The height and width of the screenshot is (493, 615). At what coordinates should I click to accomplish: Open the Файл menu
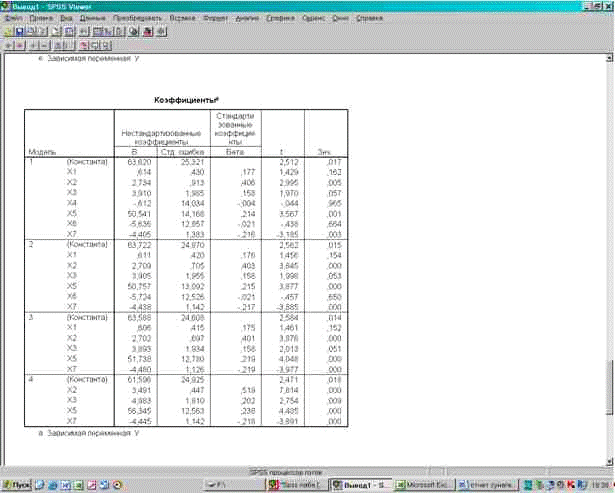pos(14,19)
